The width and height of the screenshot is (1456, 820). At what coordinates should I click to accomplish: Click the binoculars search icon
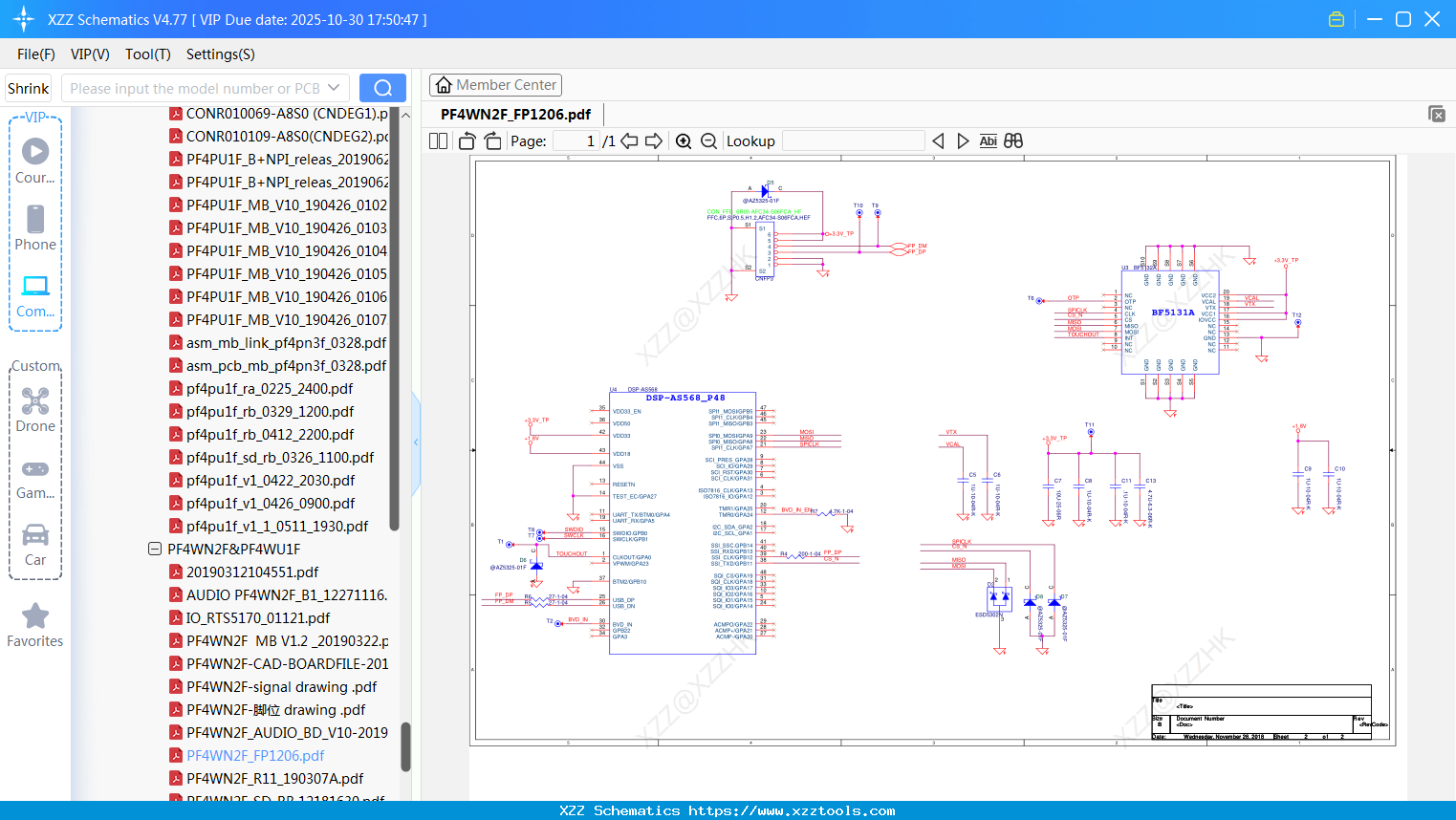click(1013, 141)
